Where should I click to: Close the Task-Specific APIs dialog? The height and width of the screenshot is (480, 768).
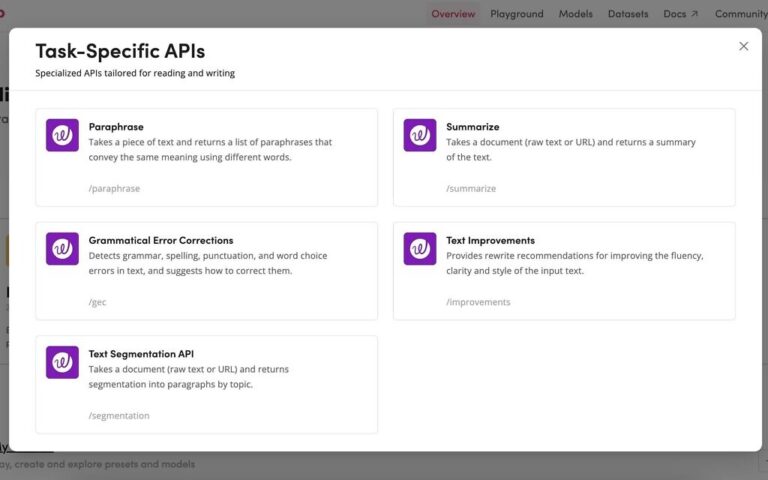point(743,46)
